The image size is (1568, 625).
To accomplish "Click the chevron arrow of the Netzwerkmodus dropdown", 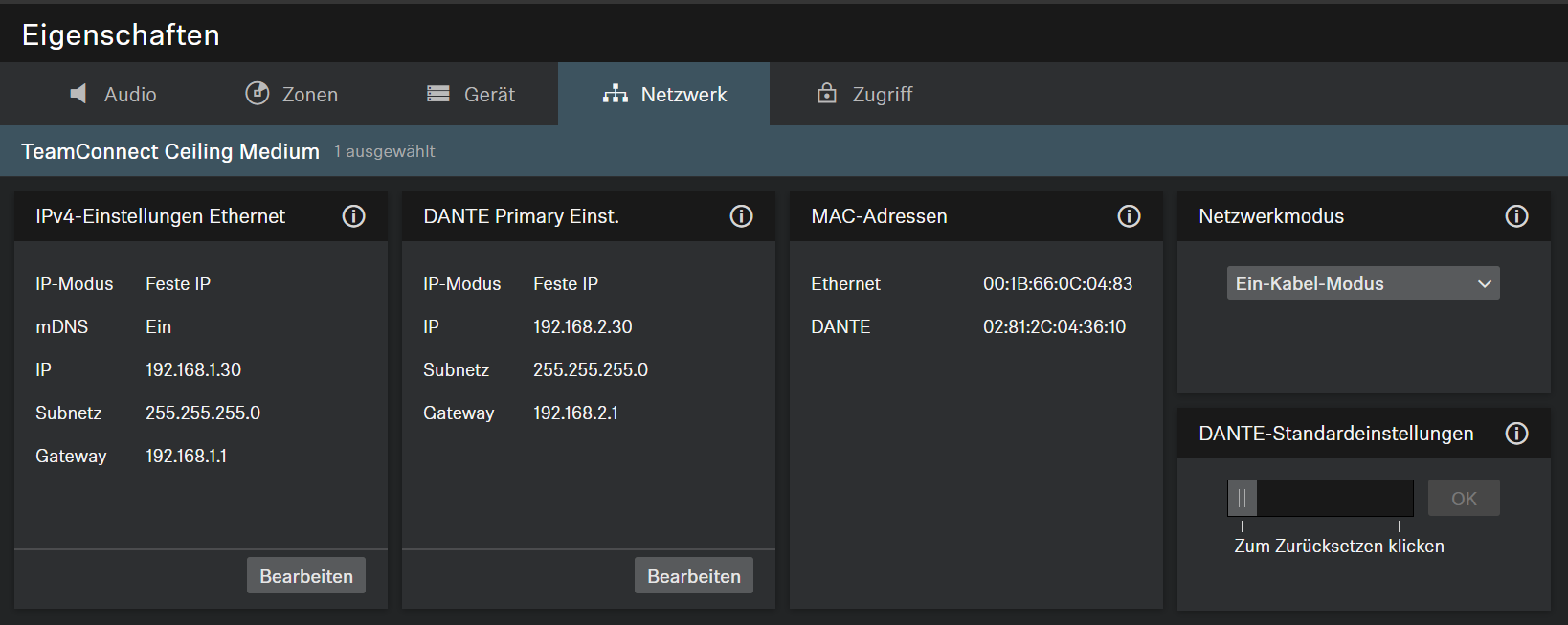I will (x=1484, y=284).
